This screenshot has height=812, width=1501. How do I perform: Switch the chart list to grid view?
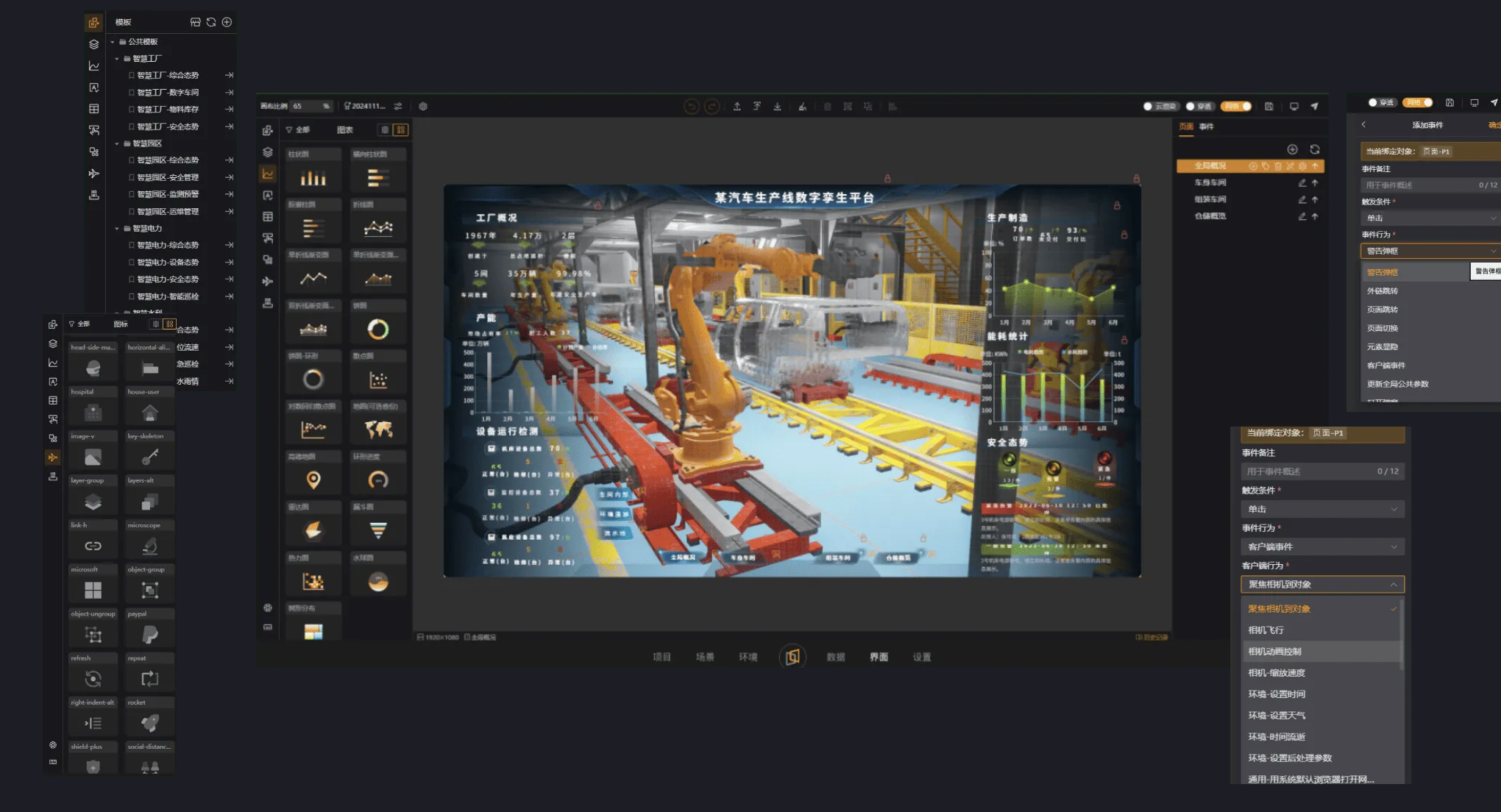(x=400, y=130)
